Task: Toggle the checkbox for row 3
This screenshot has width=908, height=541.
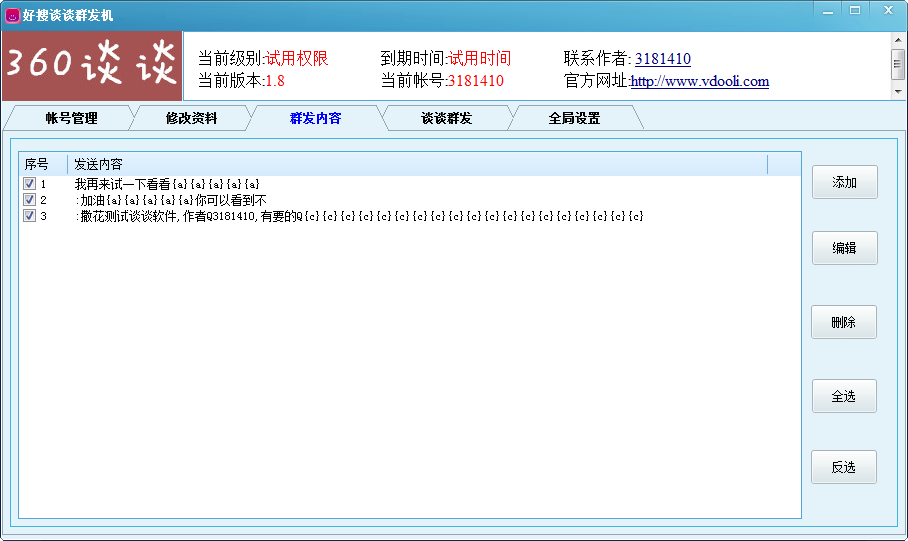Action: (30, 215)
